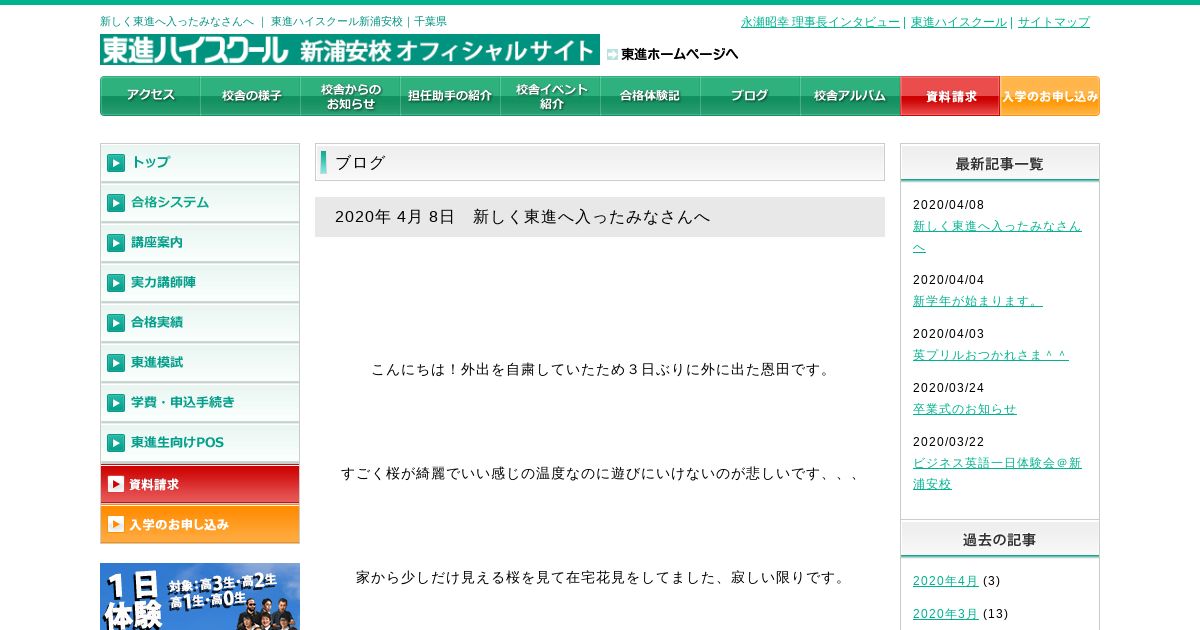
Task: Open the サイトマップ link
Action: 1054,22
